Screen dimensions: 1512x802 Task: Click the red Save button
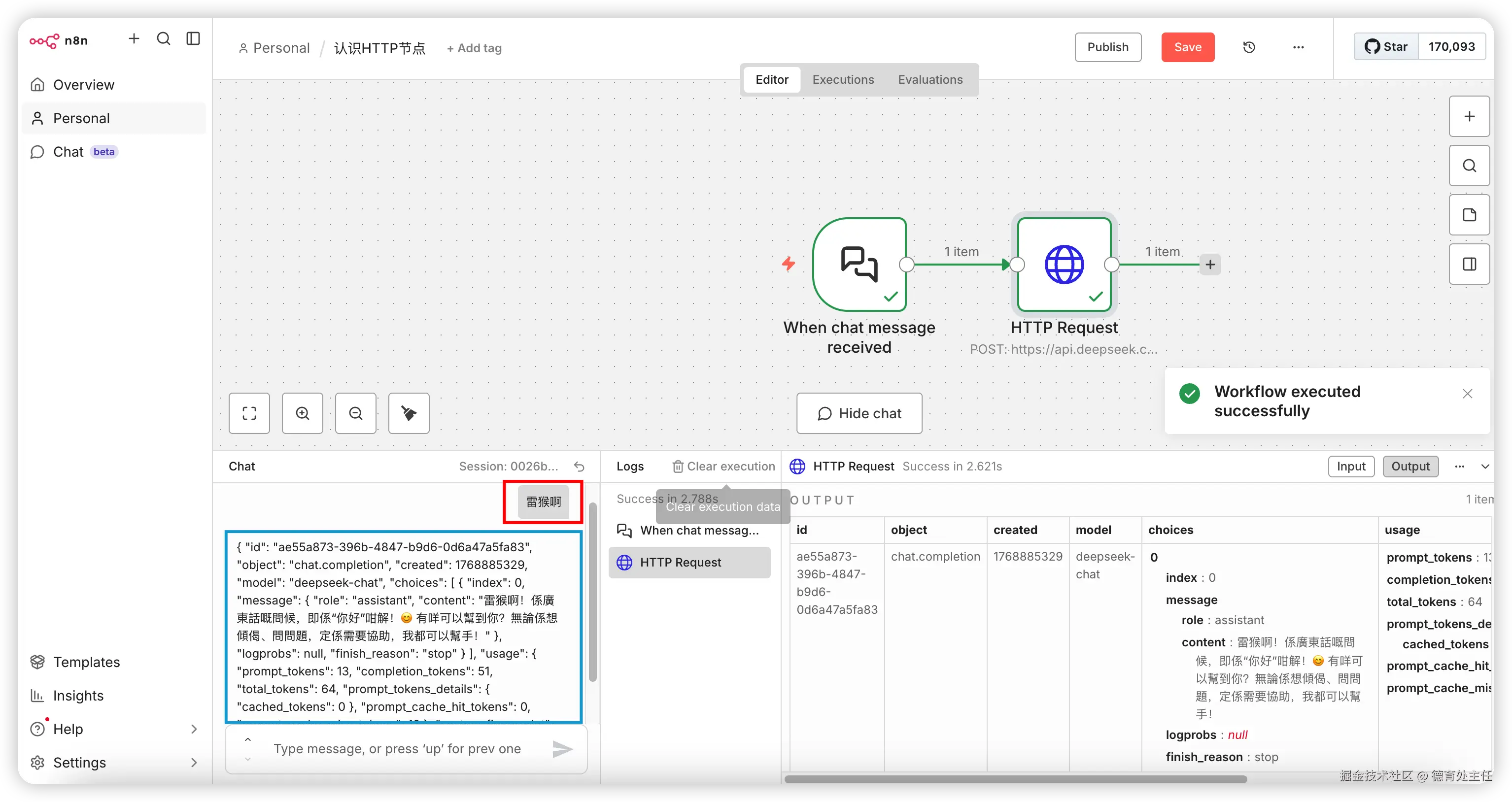click(x=1187, y=47)
